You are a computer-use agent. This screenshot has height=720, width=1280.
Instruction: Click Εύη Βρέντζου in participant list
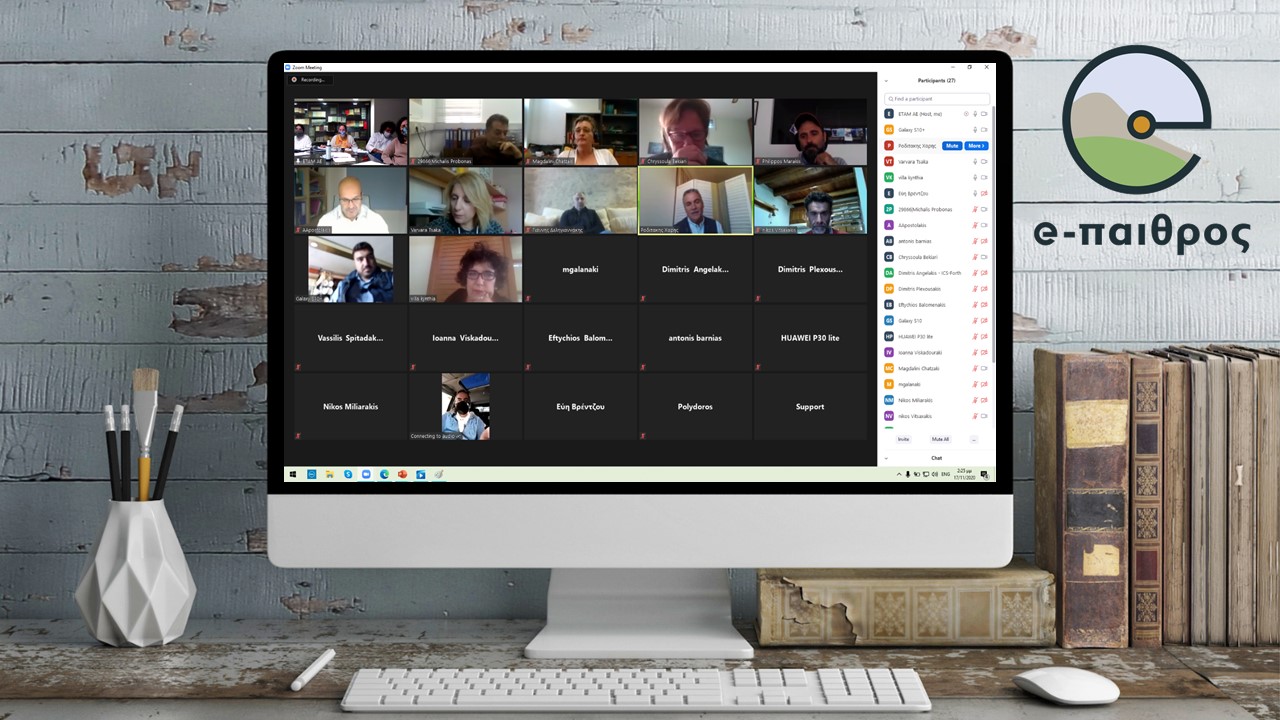point(911,193)
